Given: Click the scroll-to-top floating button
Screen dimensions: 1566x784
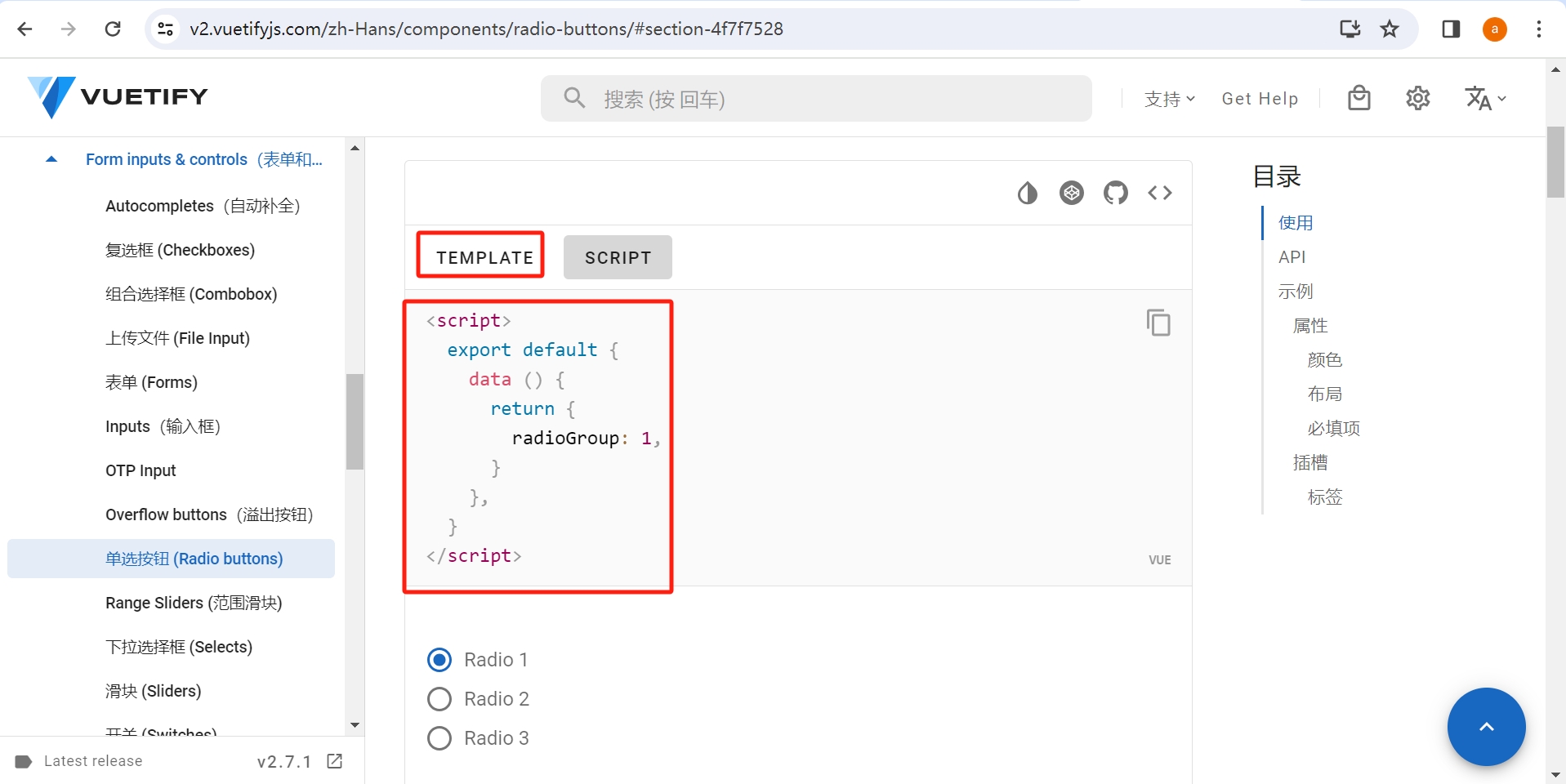Looking at the screenshot, I should click(1486, 727).
